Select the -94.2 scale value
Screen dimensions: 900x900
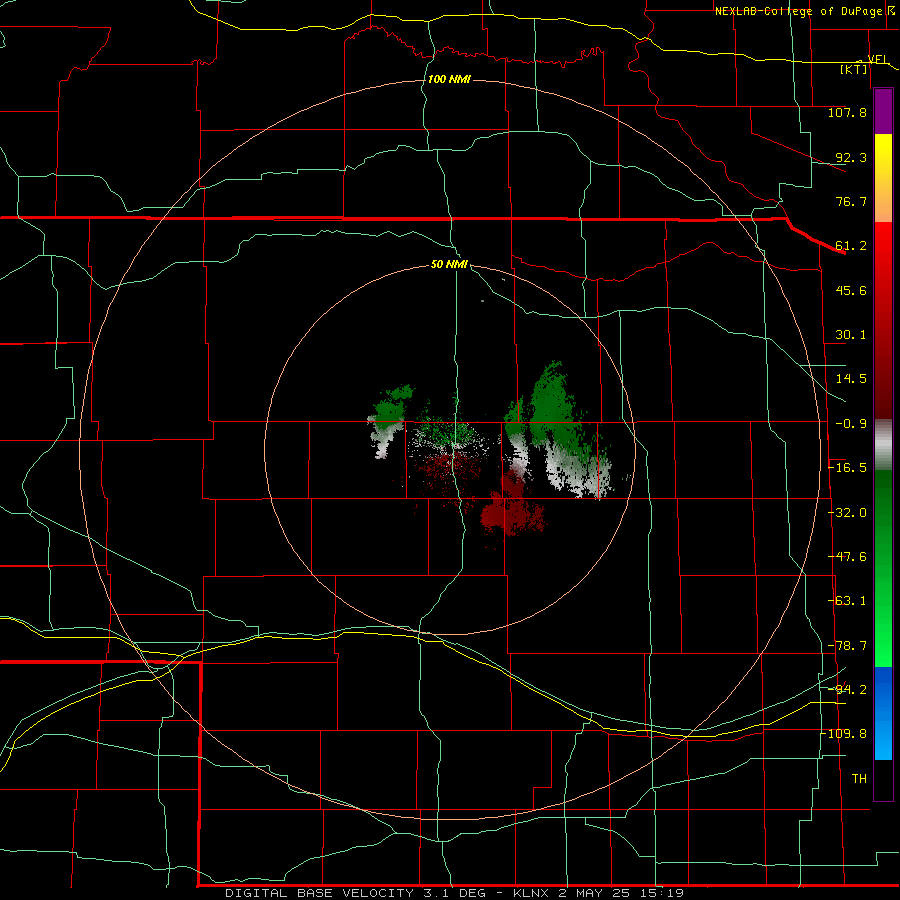tap(847, 689)
